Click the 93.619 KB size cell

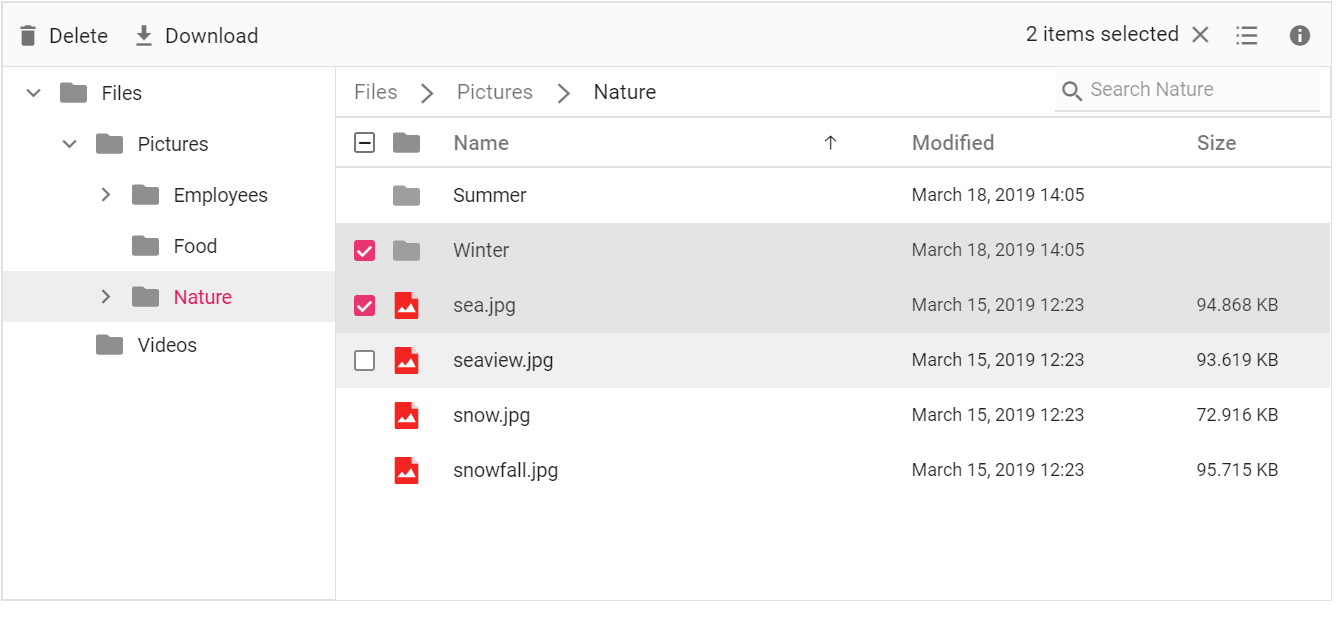click(x=1237, y=360)
